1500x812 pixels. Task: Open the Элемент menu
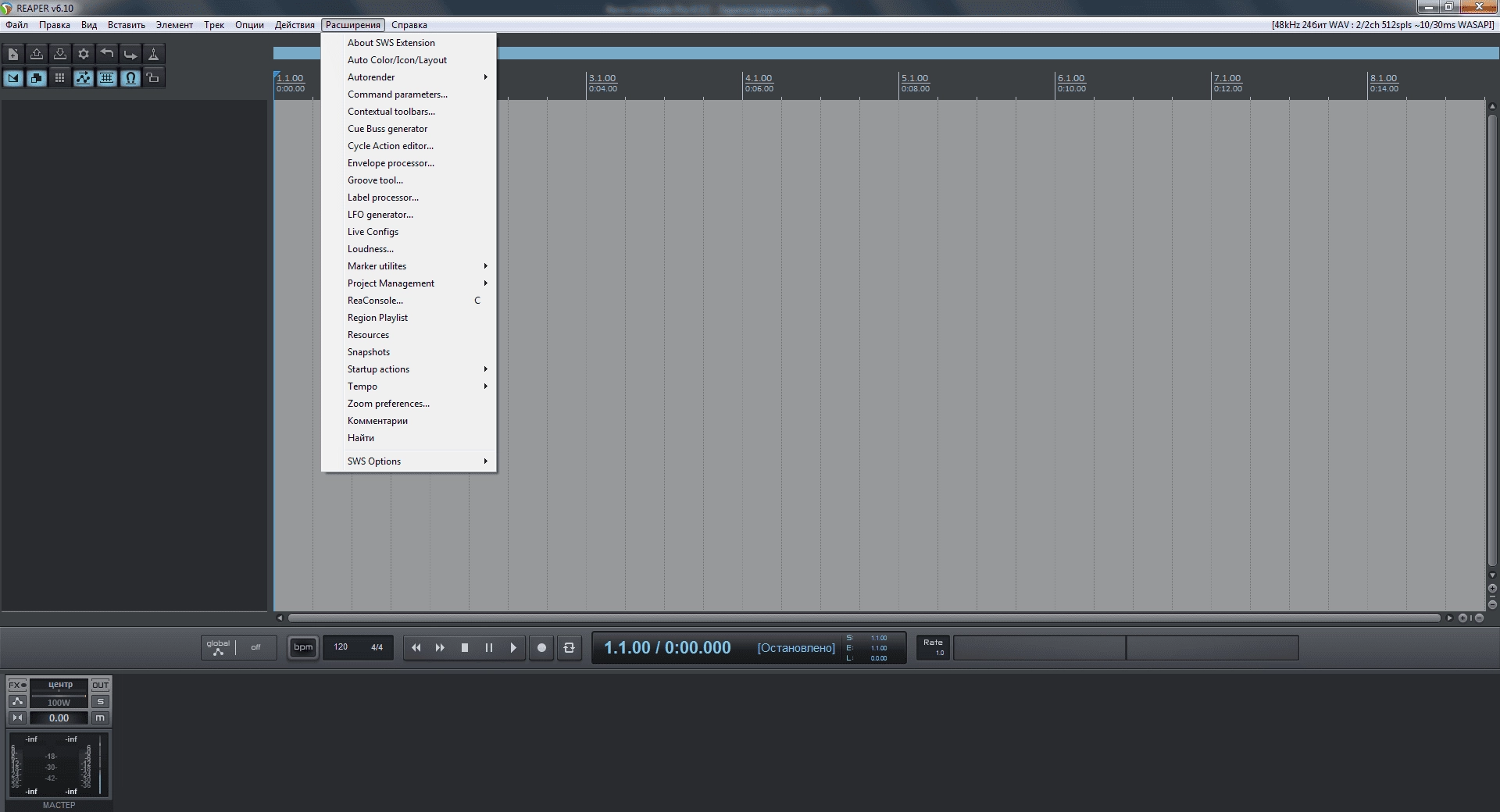(174, 25)
